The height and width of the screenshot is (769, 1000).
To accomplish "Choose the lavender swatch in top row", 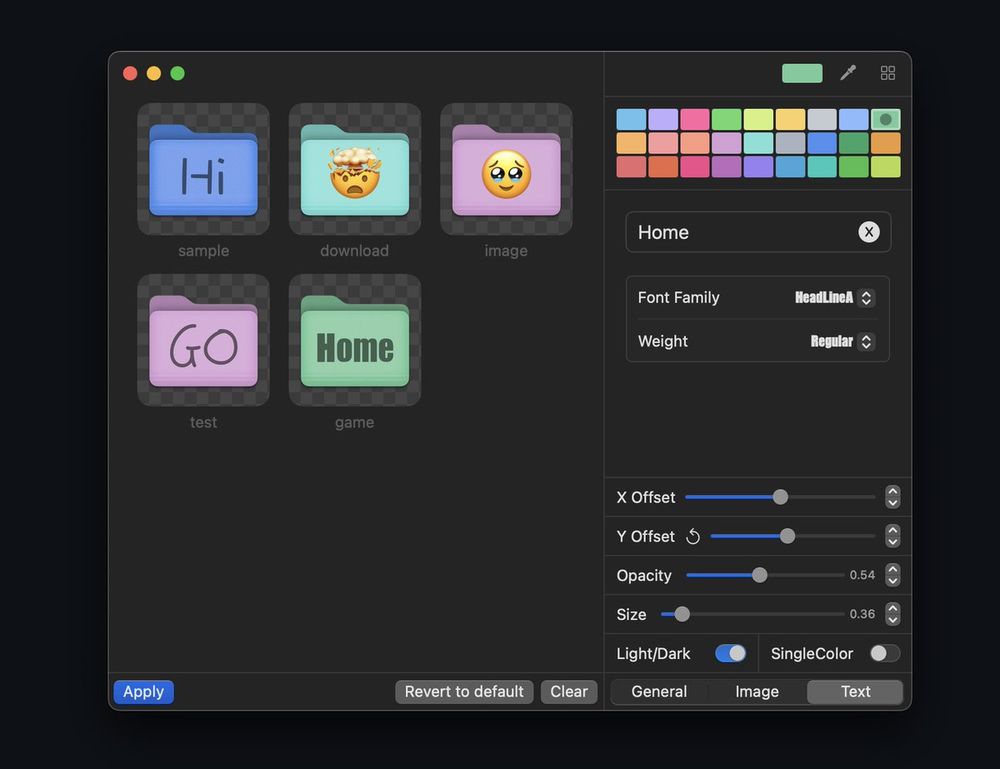I will (x=663, y=119).
